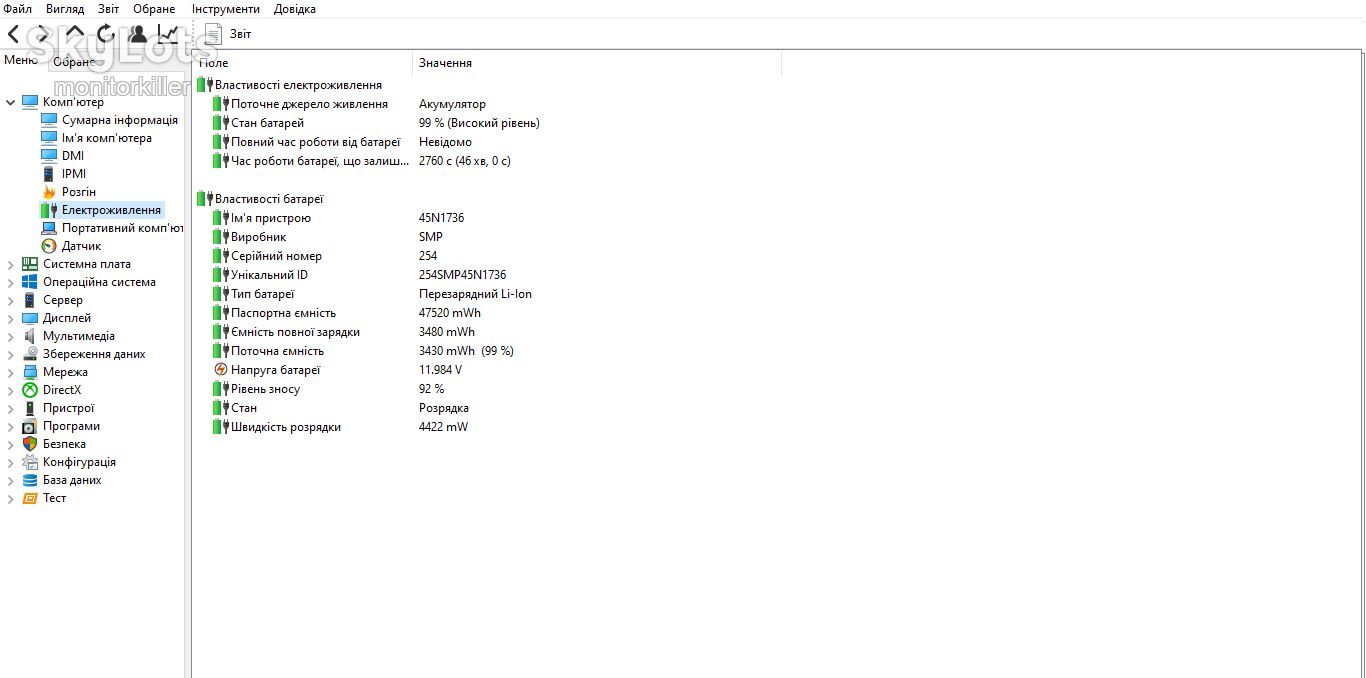Select Збереження даних in the tree

(x=94, y=354)
